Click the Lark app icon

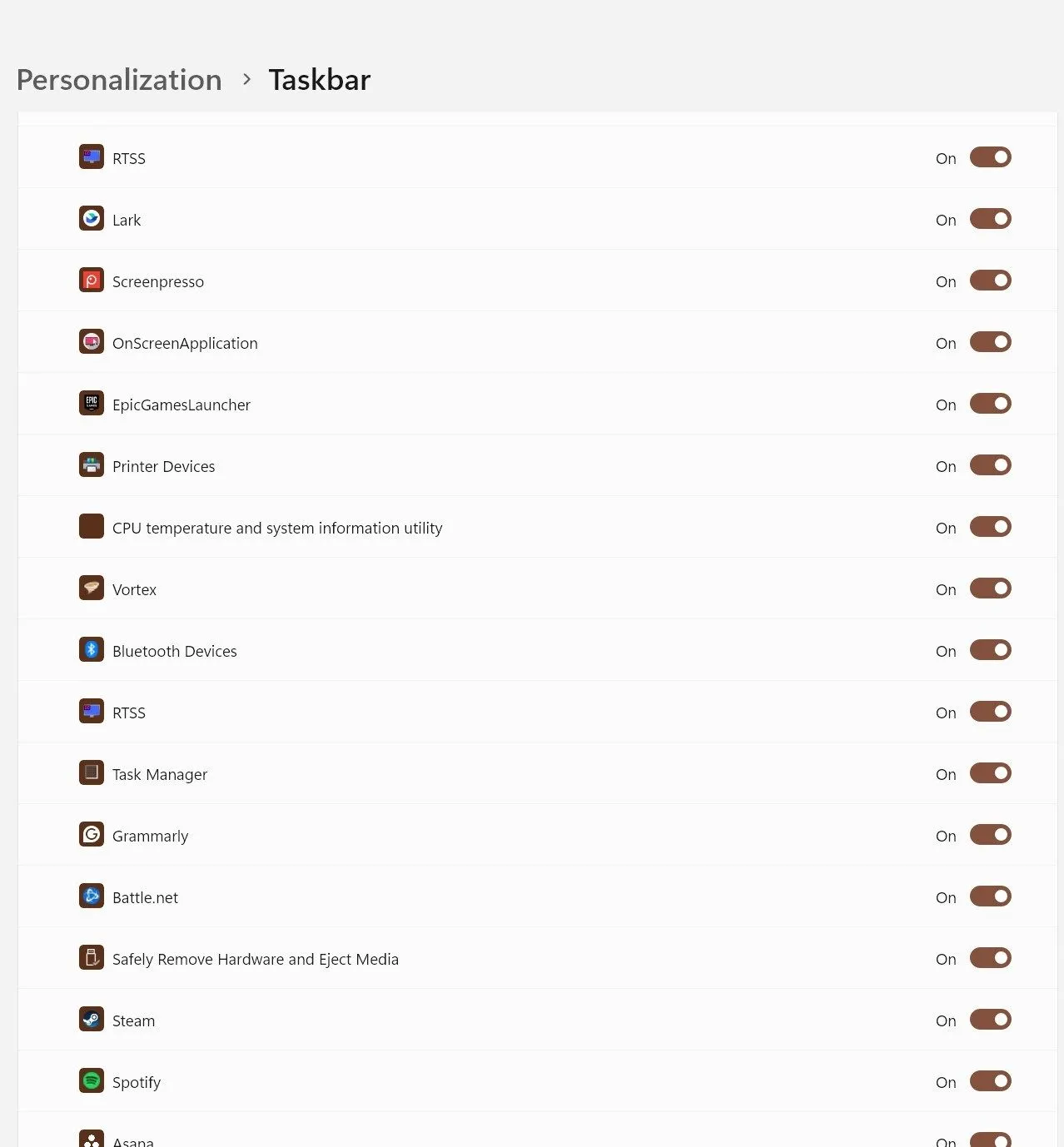(92, 218)
